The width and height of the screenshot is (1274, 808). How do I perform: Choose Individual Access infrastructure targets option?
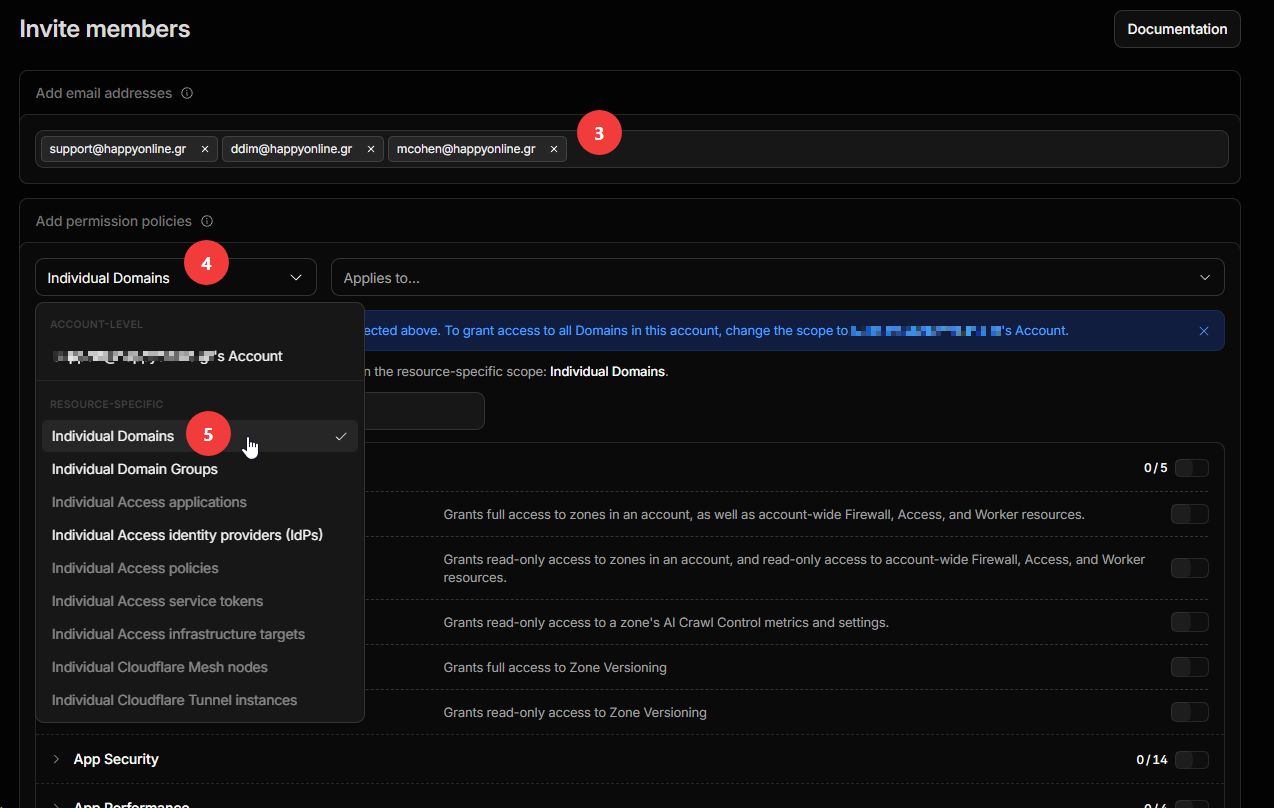(x=200, y=634)
